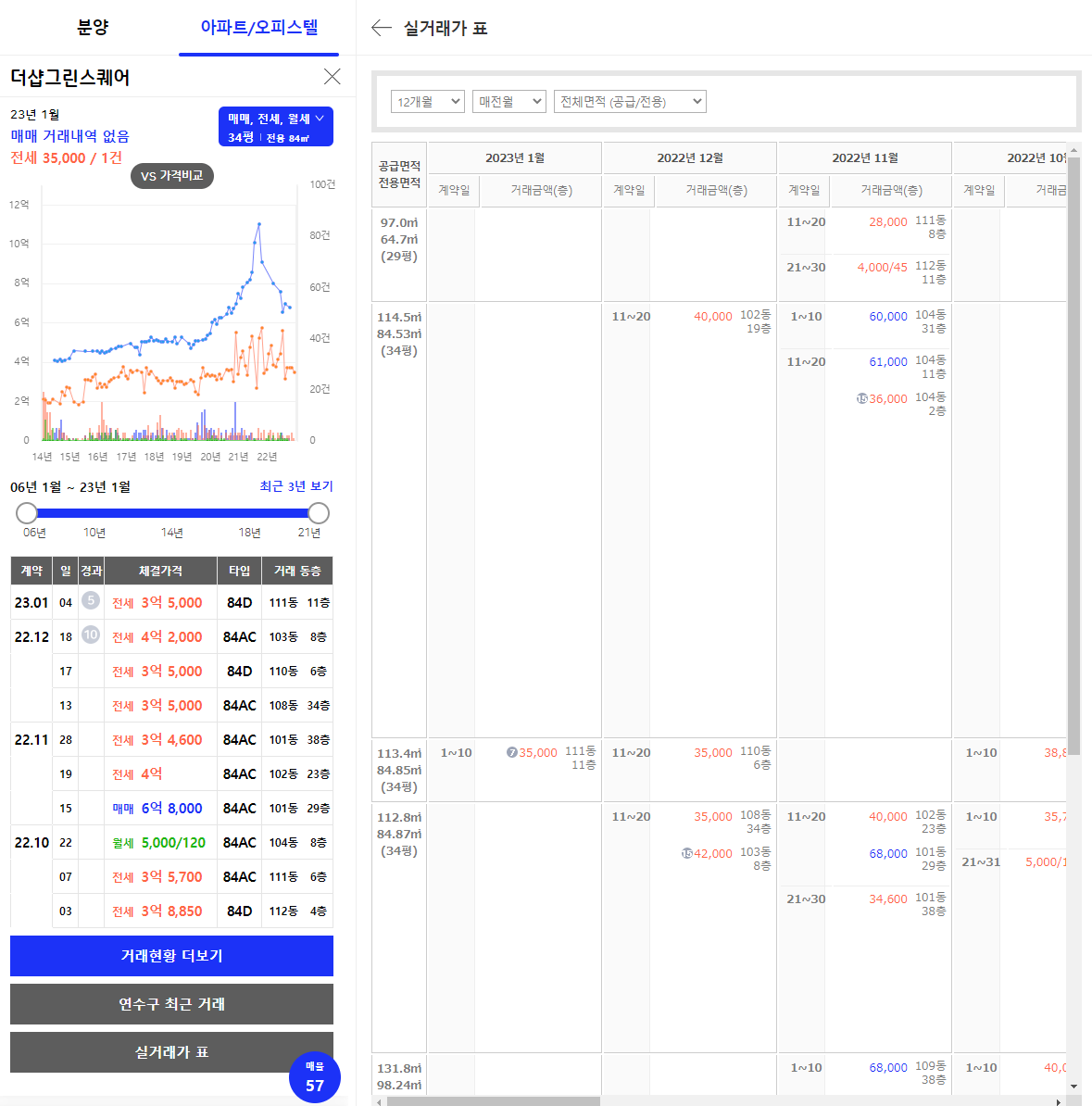1092x1106 pixels.
Task: Click the 61,000 price for 104동 11층
Action: (887, 361)
